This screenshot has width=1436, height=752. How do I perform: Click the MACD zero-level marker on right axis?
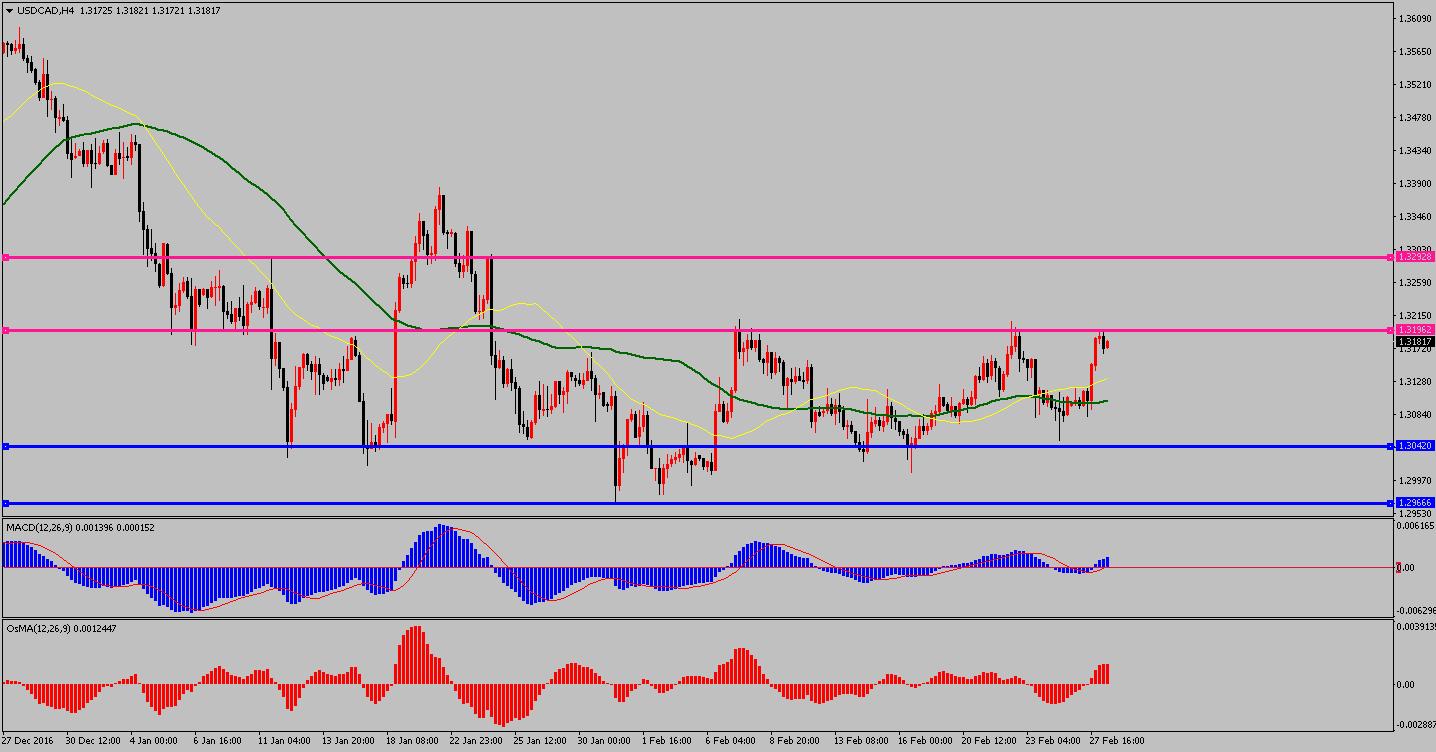1400,567
